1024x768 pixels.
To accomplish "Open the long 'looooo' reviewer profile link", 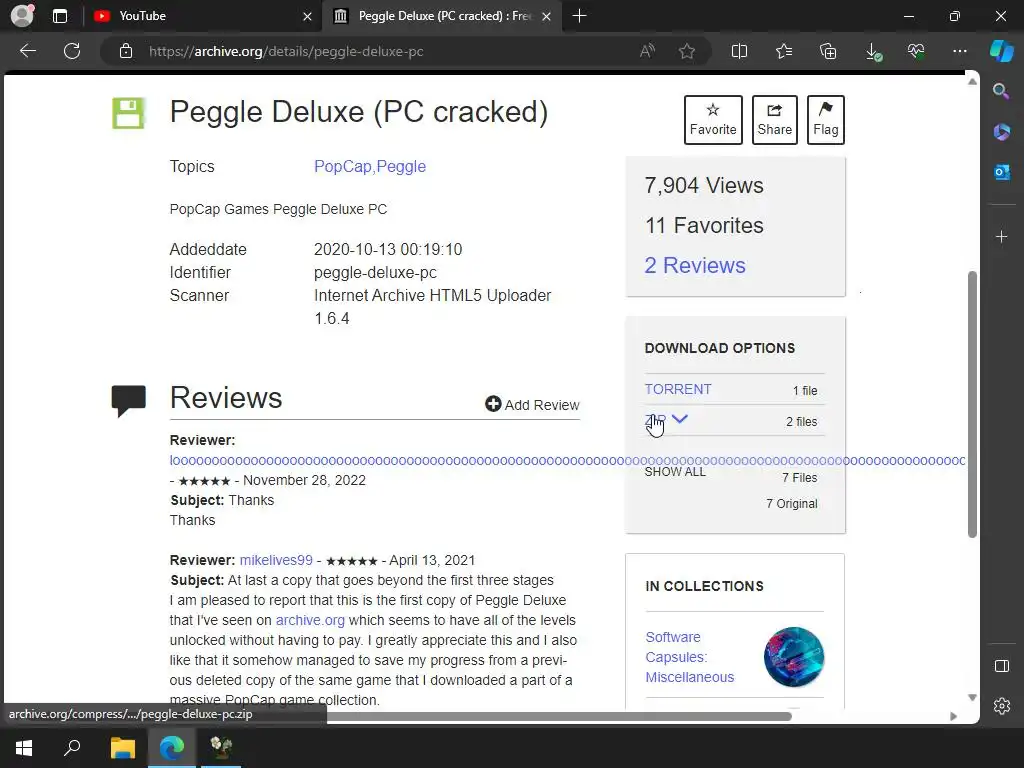I will pos(567,460).
